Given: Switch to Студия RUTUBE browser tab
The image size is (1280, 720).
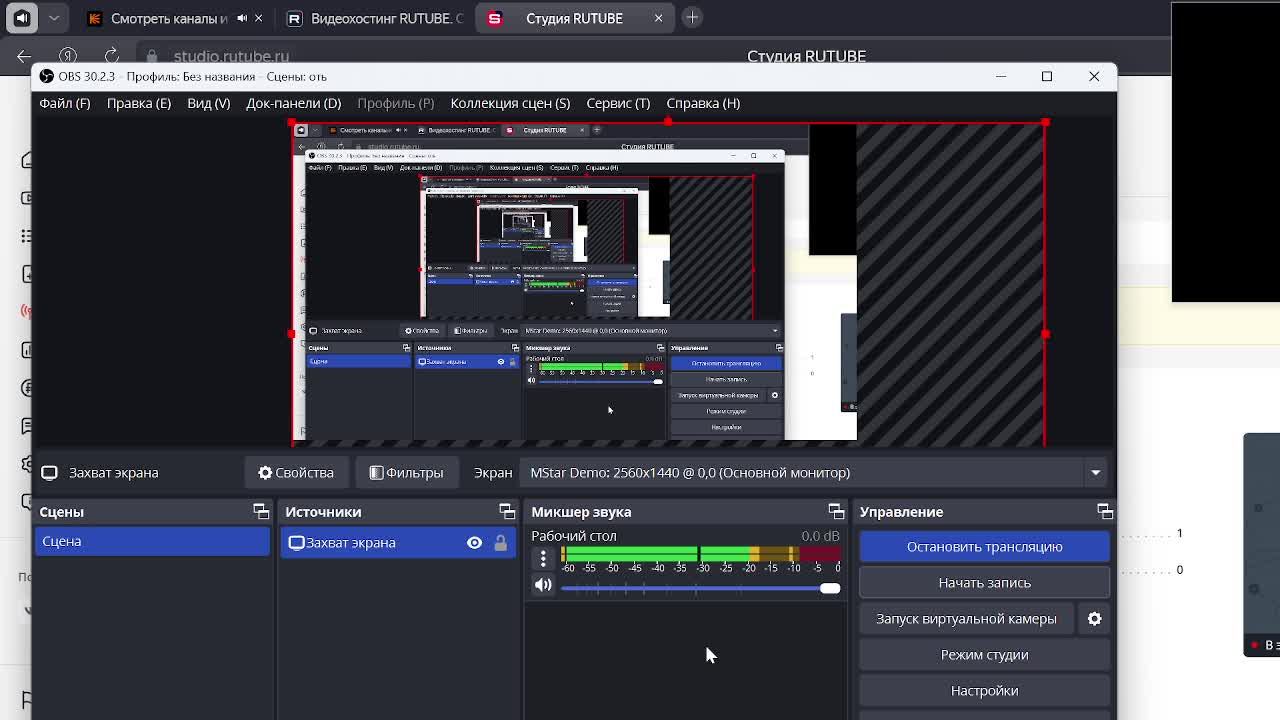Looking at the screenshot, I should [x=574, y=18].
